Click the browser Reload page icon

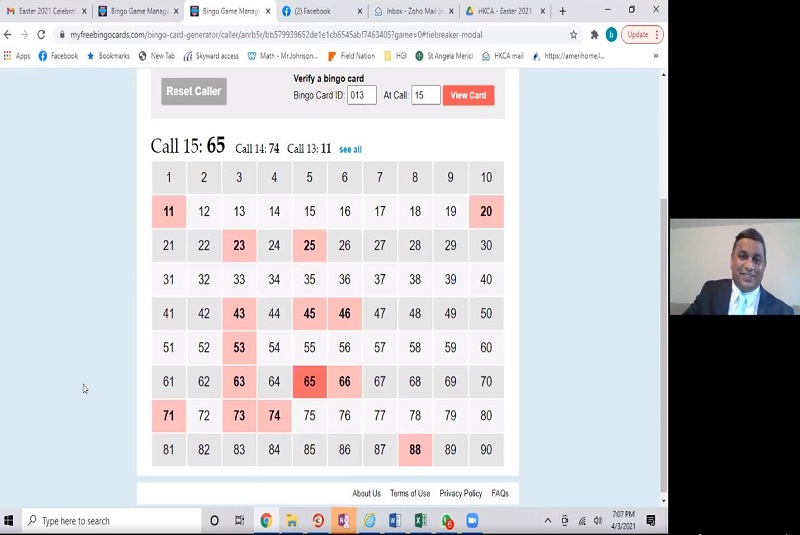[41, 34]
